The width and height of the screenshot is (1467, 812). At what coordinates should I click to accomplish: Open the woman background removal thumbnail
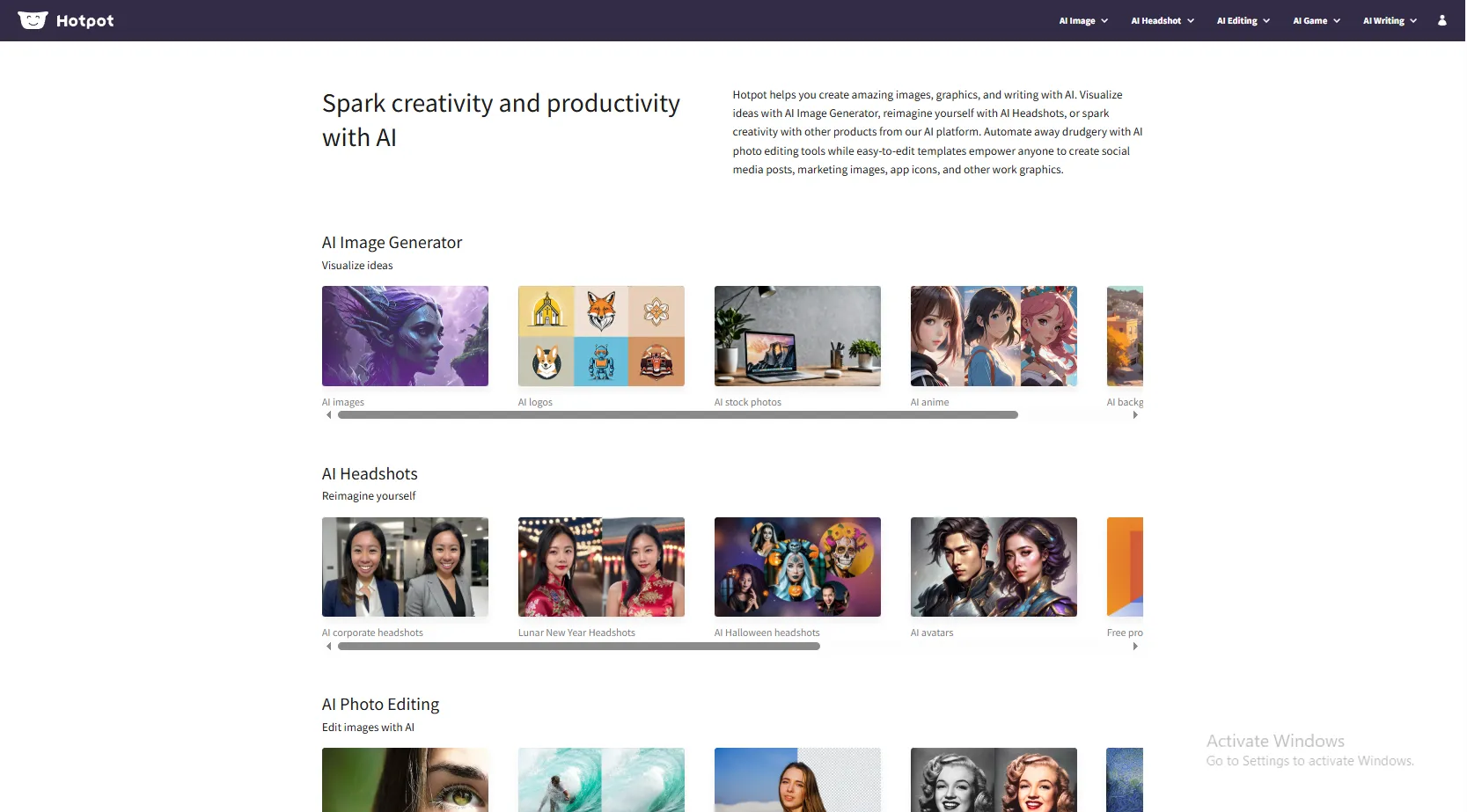click(797, 779)
